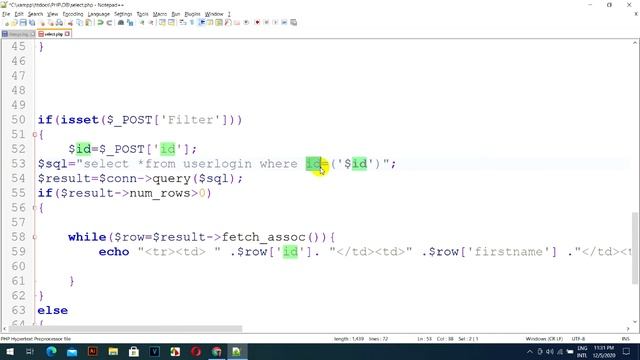Open the View menu
Screen dimensions: 640x360
coord(52,14)
